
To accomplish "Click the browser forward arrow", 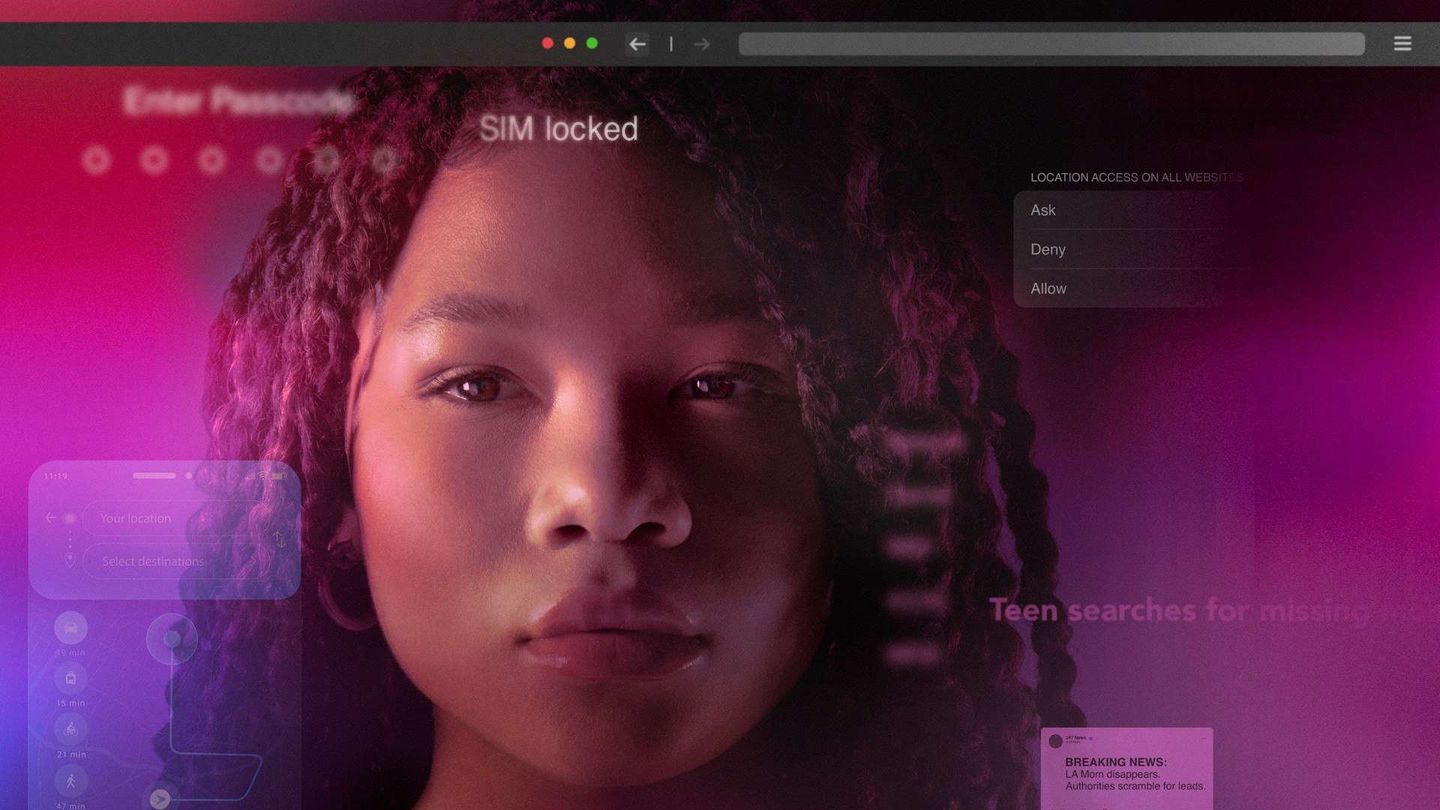I will coord(702,44).
